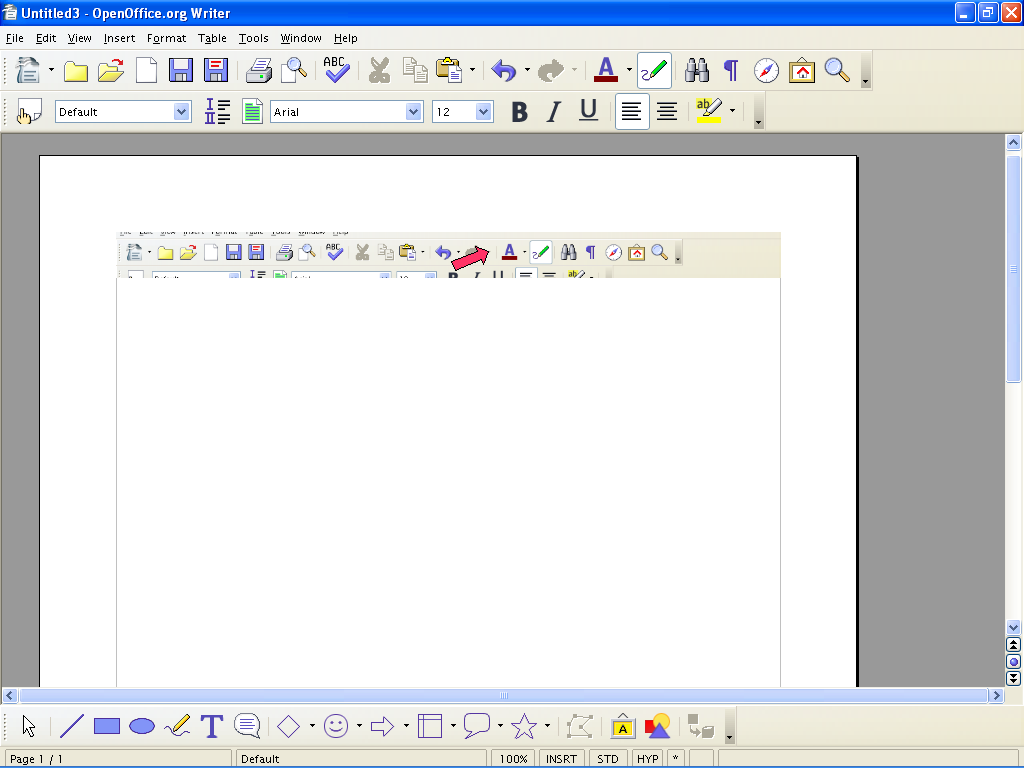The height and width of the screenshot is (768, 1024).
Task: Open the Symbol Shapes dropdown arrow
Action: 359,726
